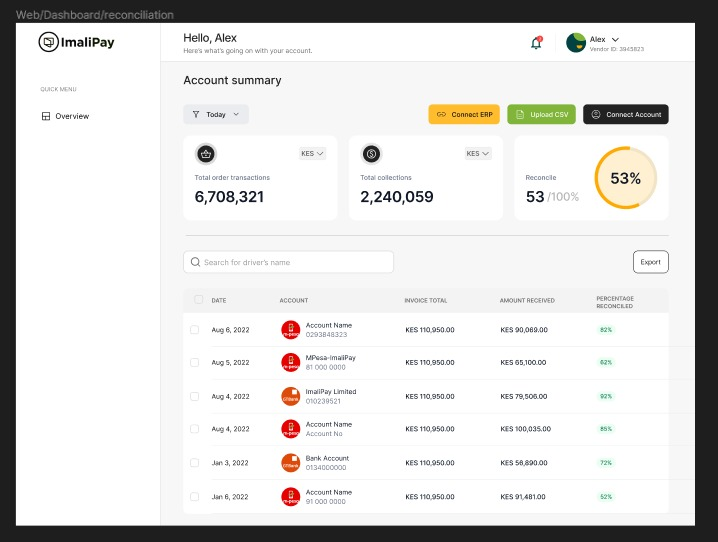Image resolution: width=718 pixels, height=542 pixels.
Task: Expand the Alex user menu chevron
Action: point(615,39)
